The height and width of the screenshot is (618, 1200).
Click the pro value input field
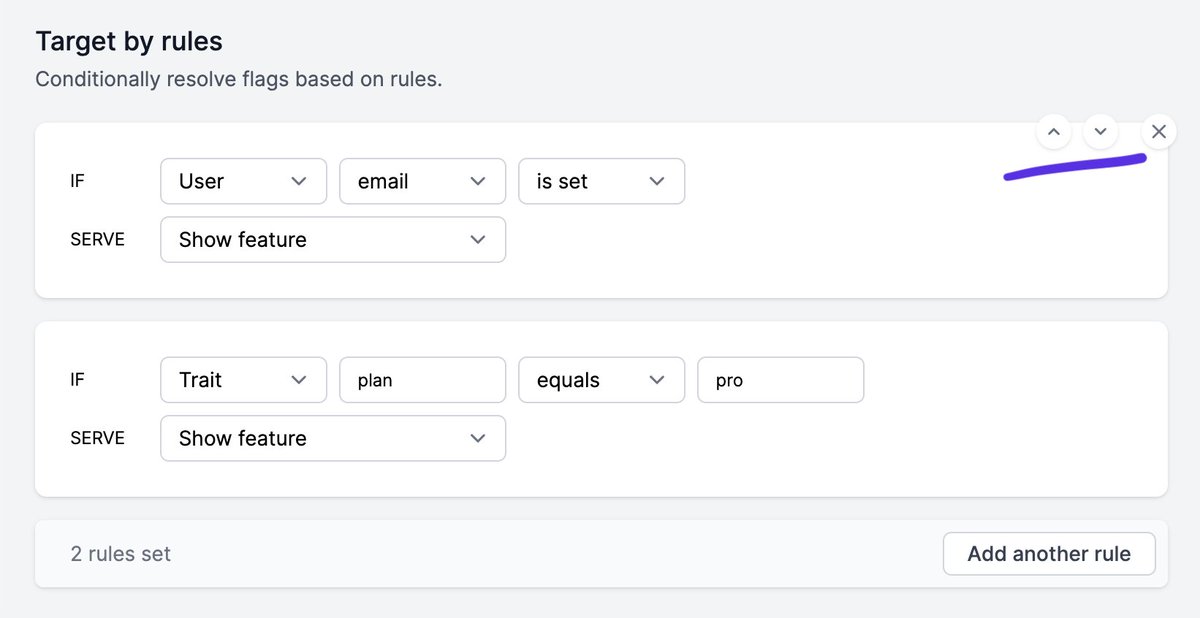[780, 380]
